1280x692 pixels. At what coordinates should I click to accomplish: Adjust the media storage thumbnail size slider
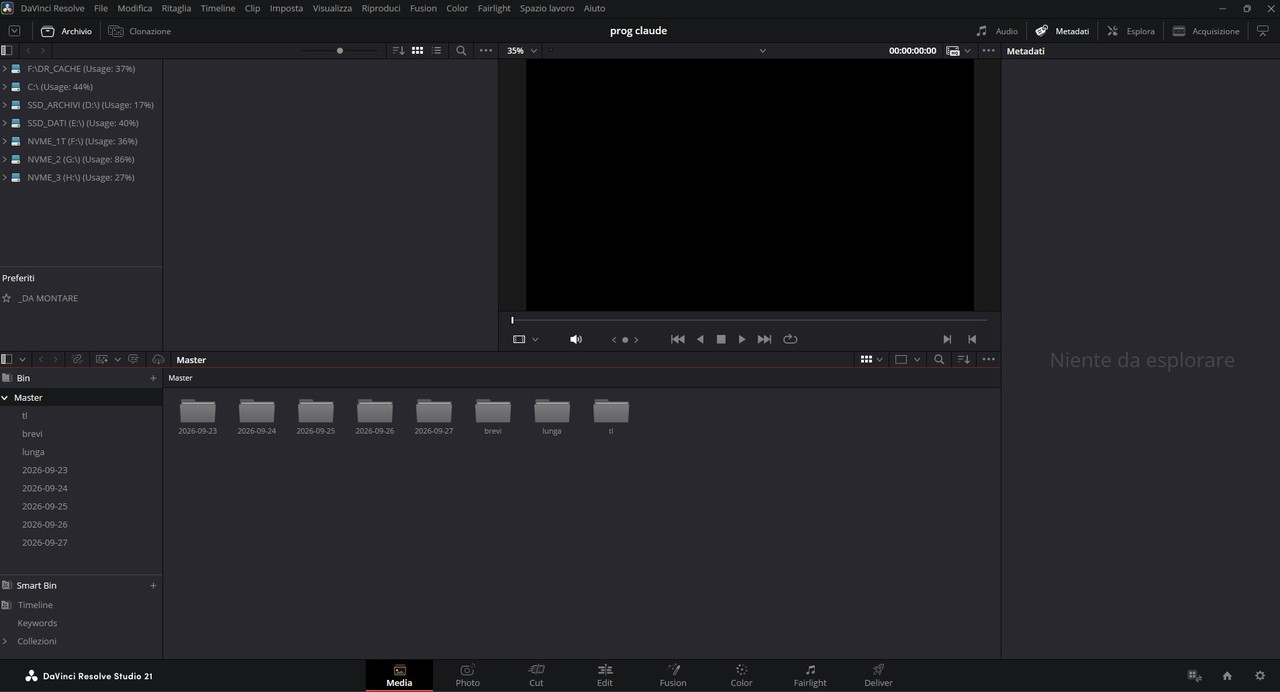click(340, 50)
